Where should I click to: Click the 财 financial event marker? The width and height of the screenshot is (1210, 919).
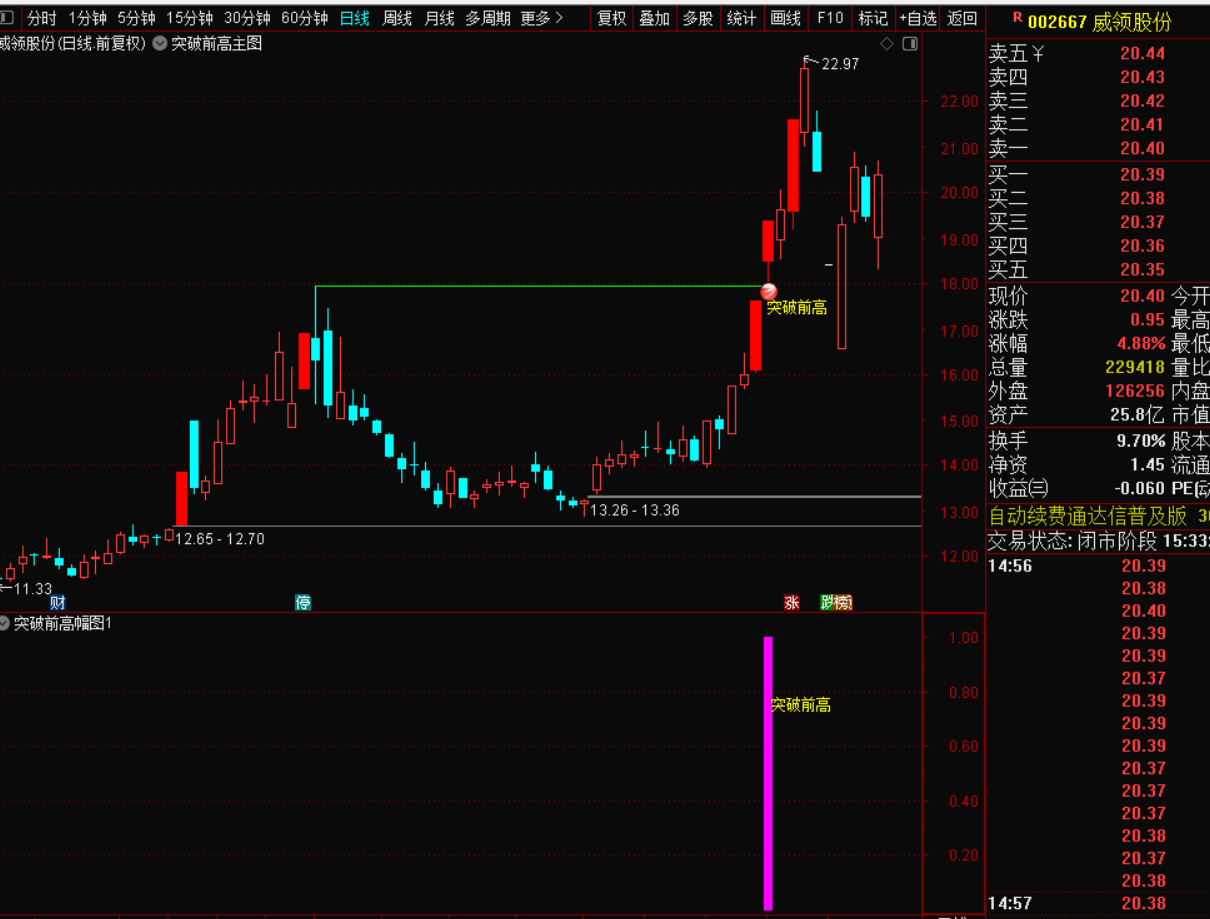(x=58, y=602)
